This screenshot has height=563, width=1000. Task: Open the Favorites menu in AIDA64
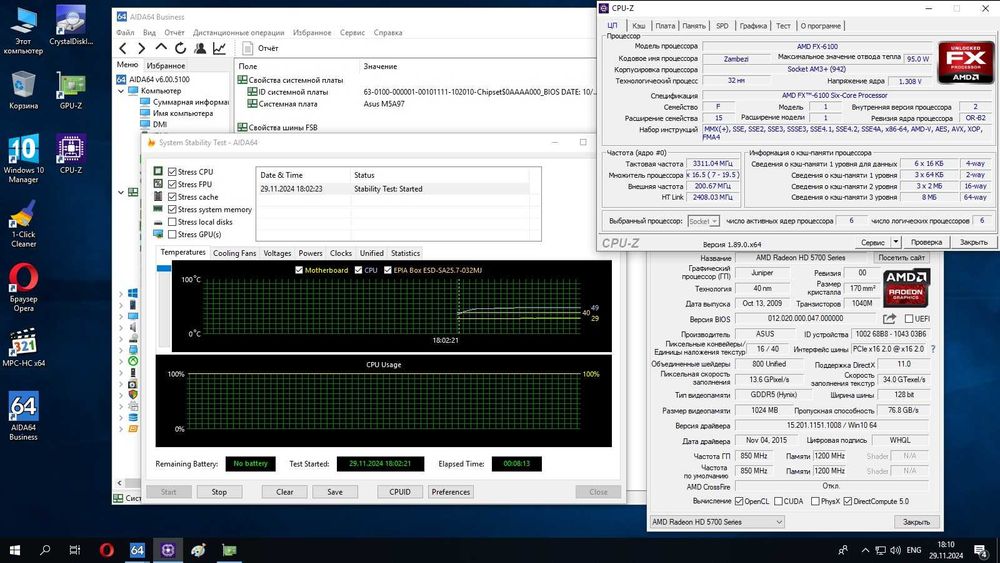tap(312, 33)
